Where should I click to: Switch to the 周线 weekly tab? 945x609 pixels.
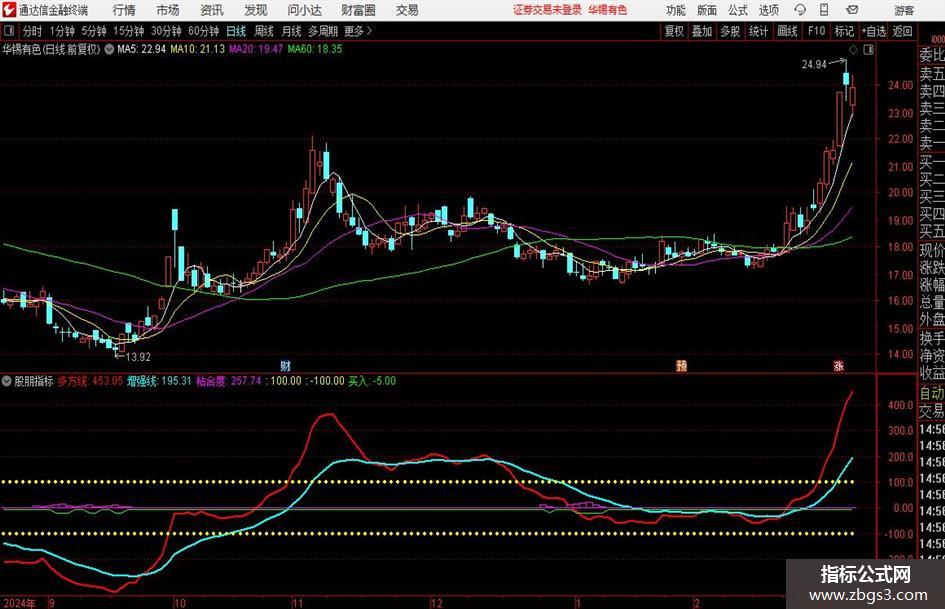263,31
